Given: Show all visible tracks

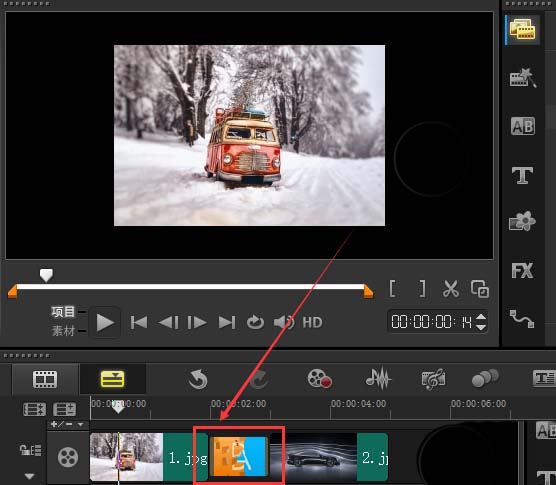Looking at the screenshot, I should [x=34, y=409].
